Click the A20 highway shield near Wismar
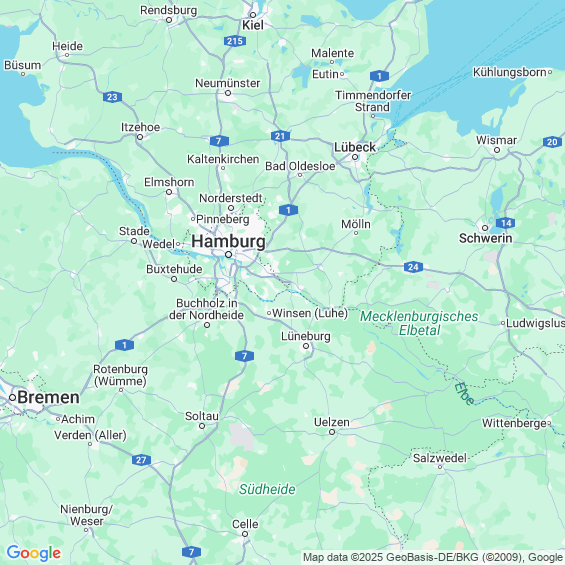565x565 pixels. click(x=552, y=142)
